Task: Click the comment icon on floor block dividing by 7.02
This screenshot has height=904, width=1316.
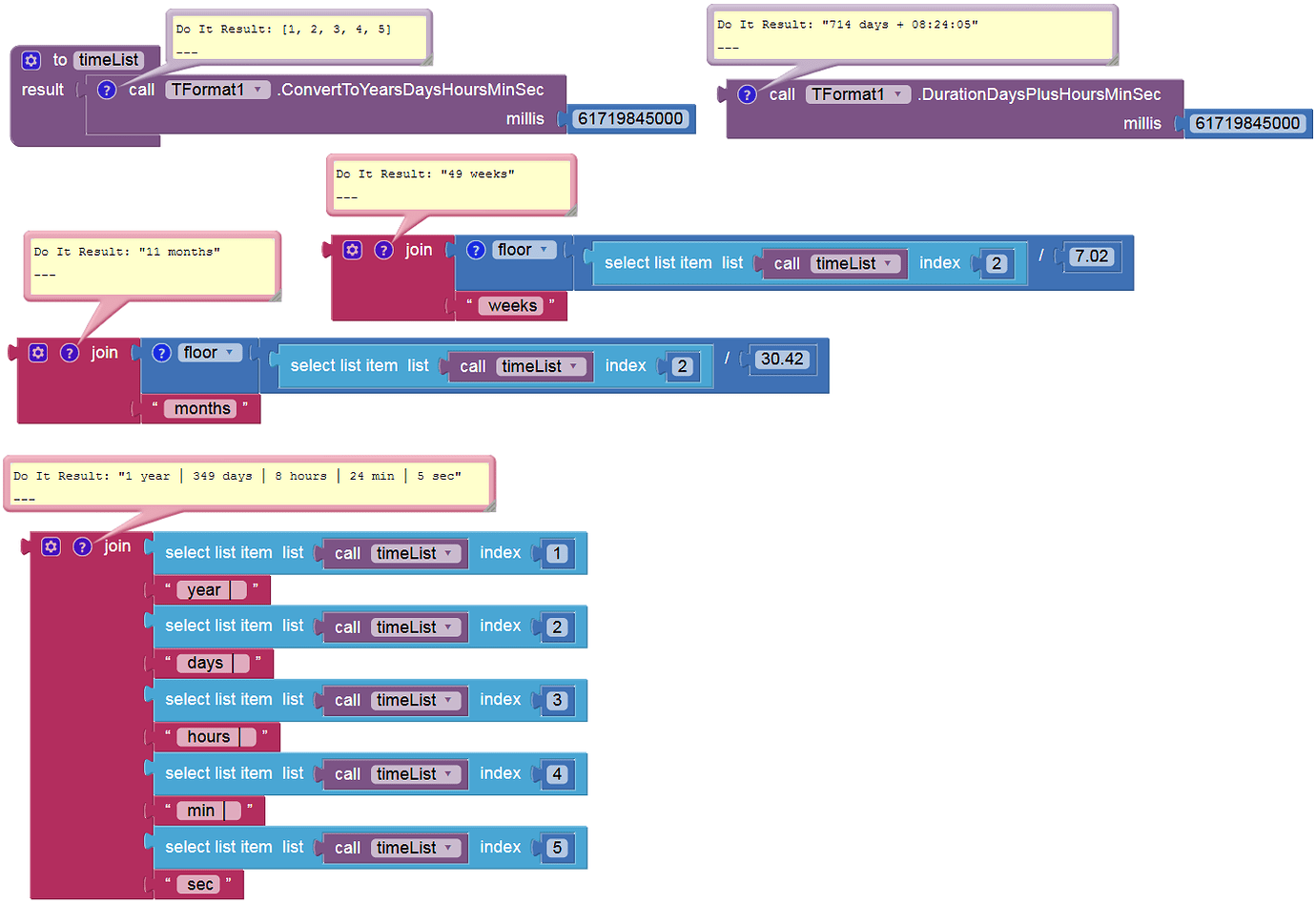Action: 476,250
